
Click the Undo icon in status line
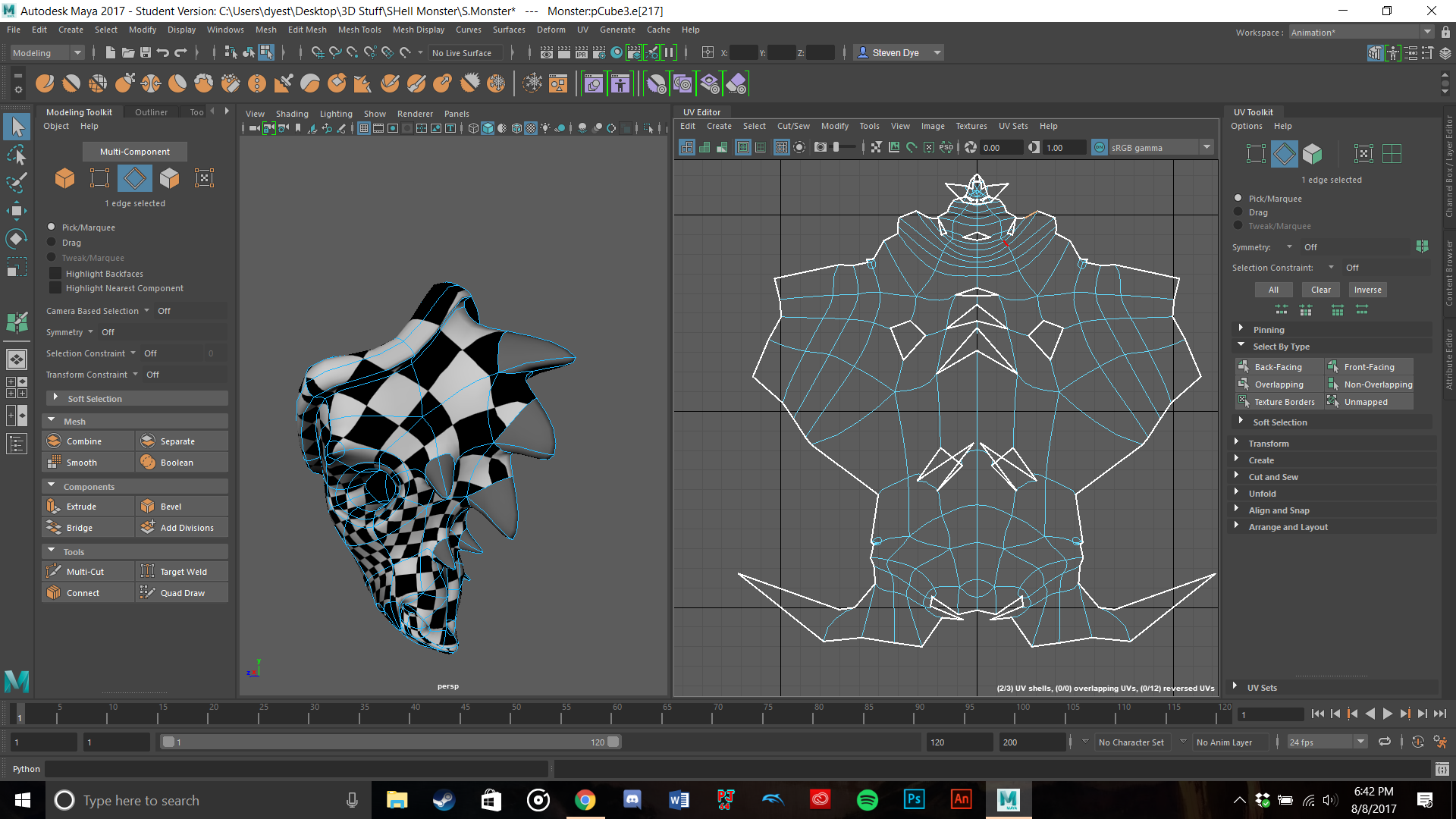click(162, 52)
